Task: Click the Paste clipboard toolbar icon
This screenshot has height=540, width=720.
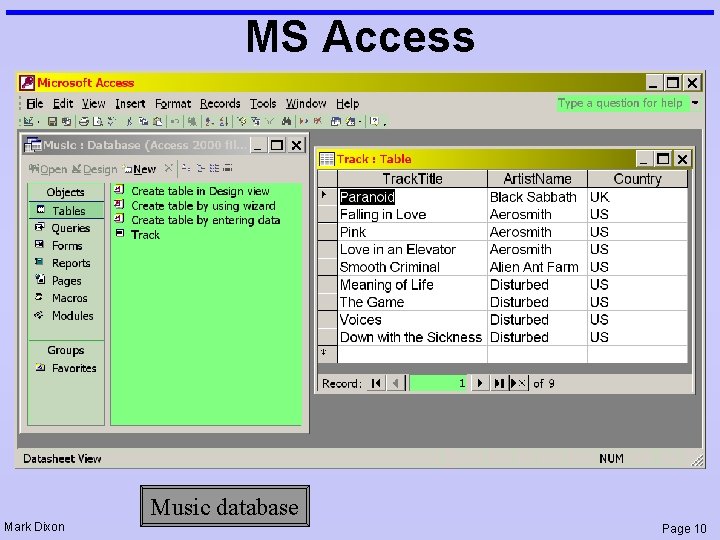Action: click(158, 121)
